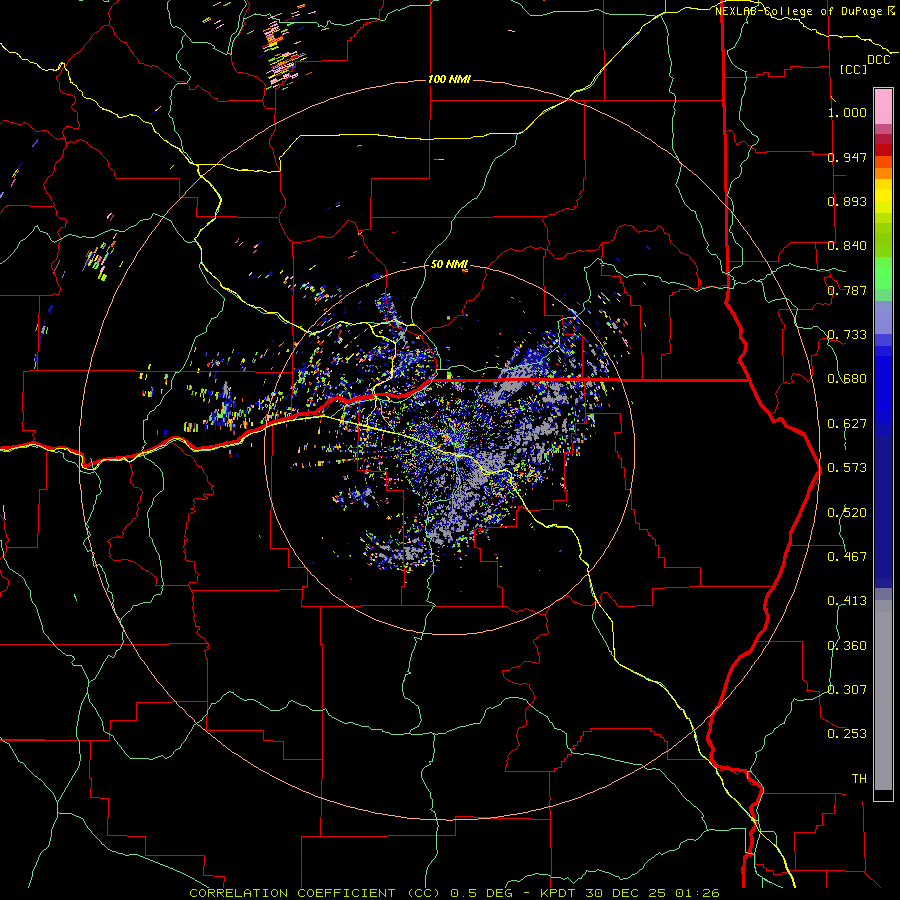Viewport: 900px width, 900px height.
Task: Click the 0.840 legend value
Action: point(847,246)
